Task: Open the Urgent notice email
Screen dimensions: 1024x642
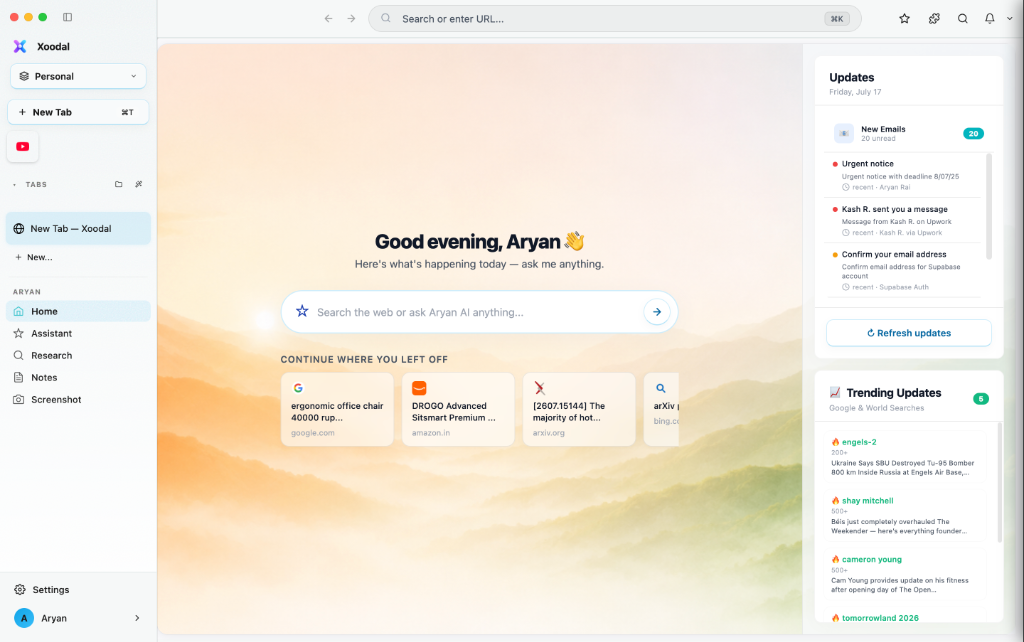Action: tap(905, 175)
